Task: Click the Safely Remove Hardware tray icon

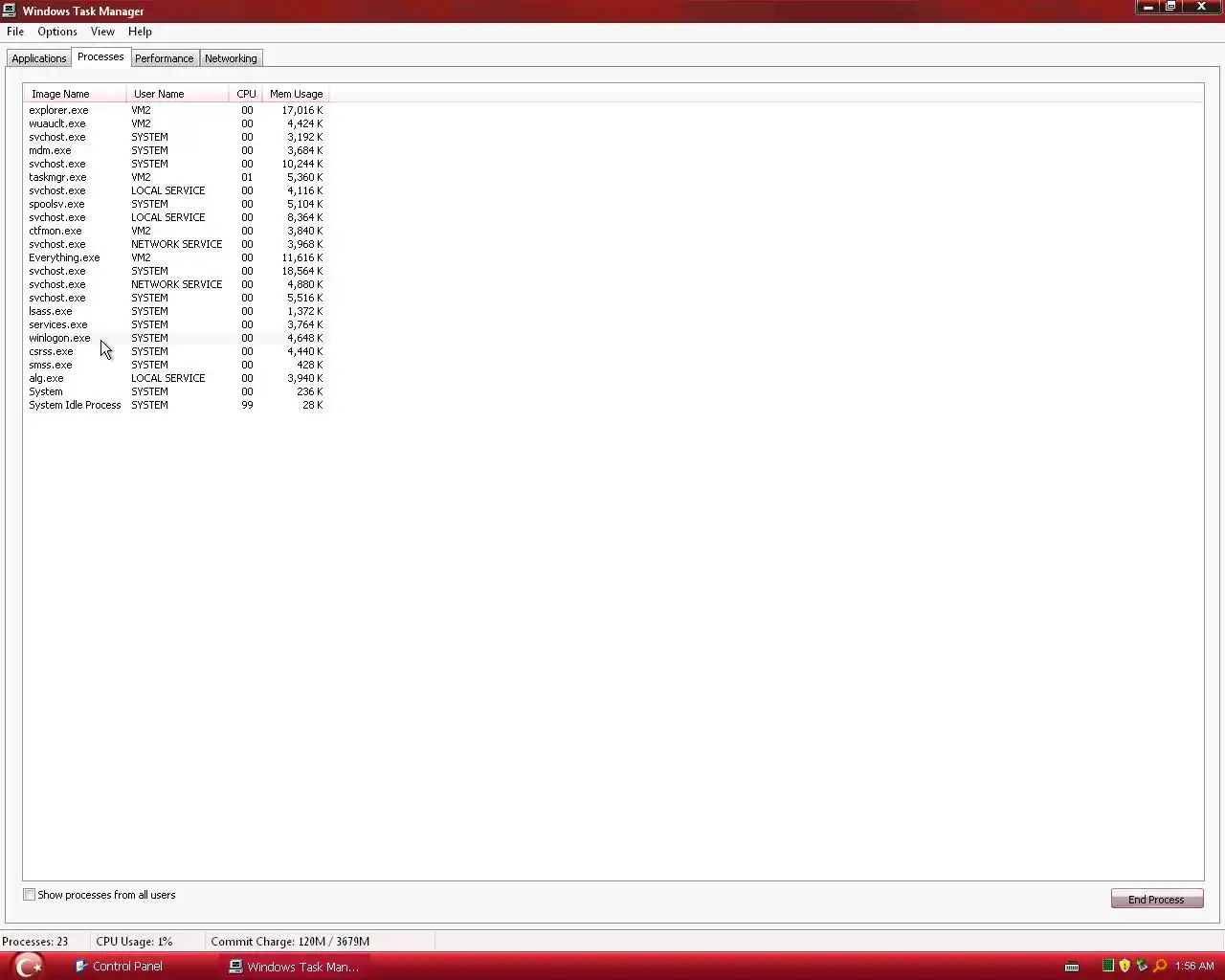Action: pyautogui.click(x=1142, y=966)
